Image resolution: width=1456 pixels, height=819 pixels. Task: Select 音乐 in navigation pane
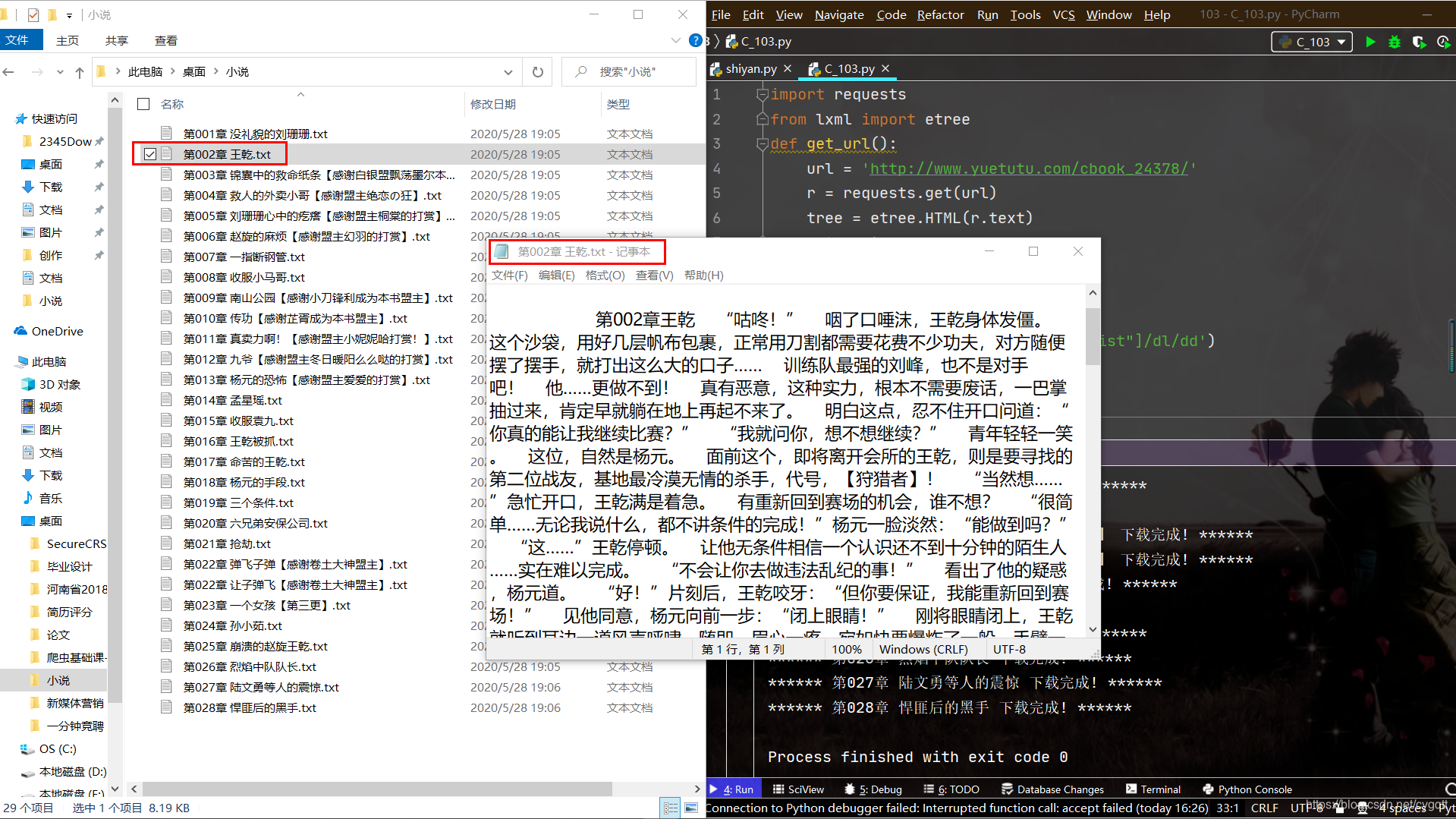tap(51, 499)
